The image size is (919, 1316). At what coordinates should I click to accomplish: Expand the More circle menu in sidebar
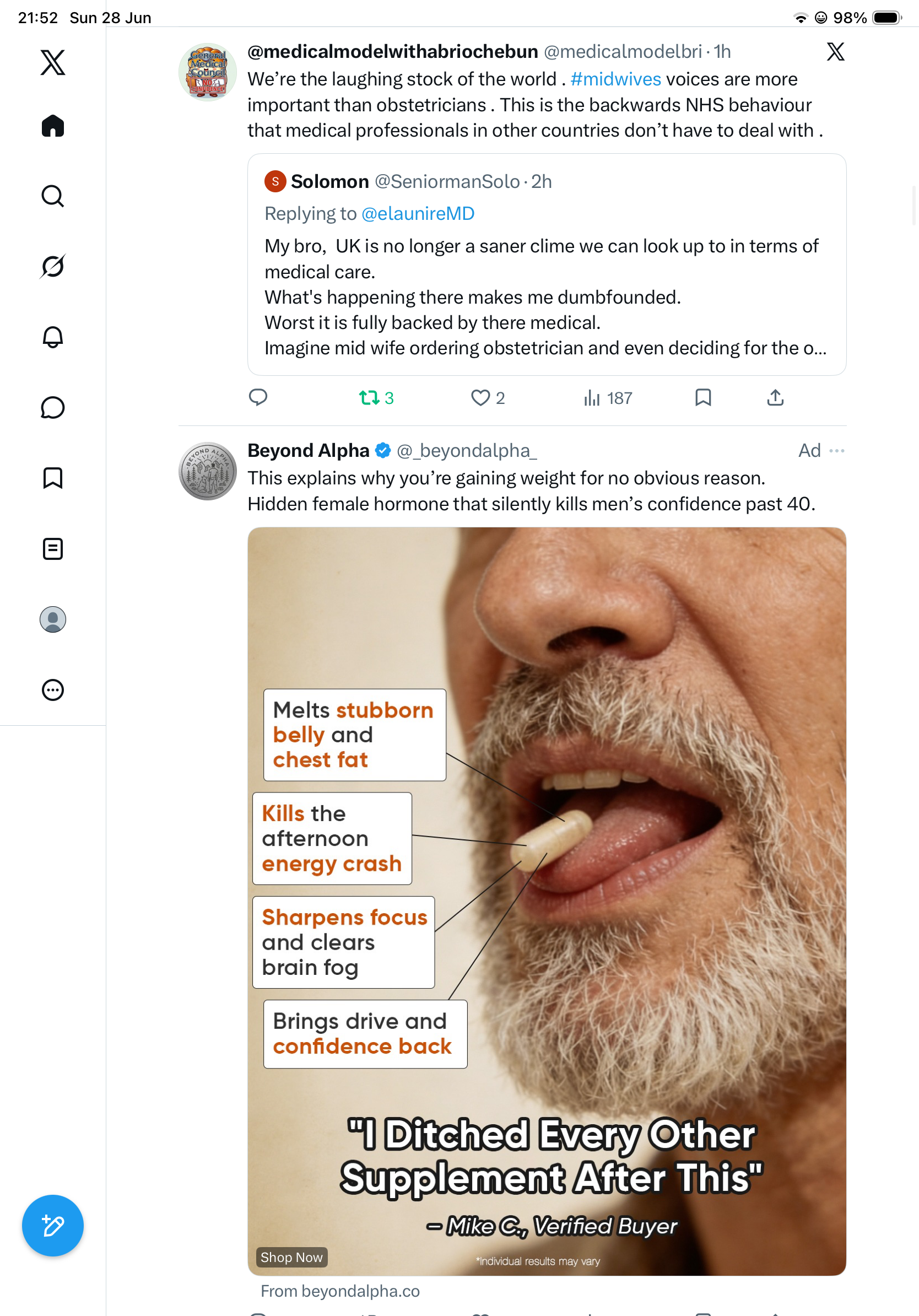(53, 689)
